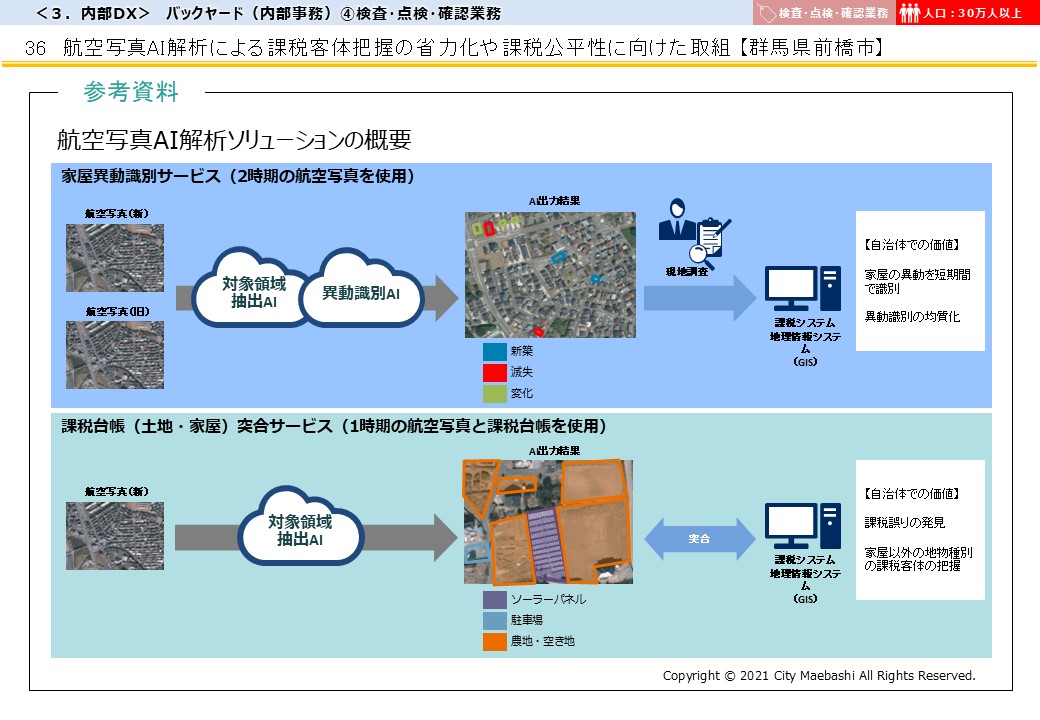Click the population people icon in the red tag
This screenshot has height=720, width=1040.
click(909, 13)
